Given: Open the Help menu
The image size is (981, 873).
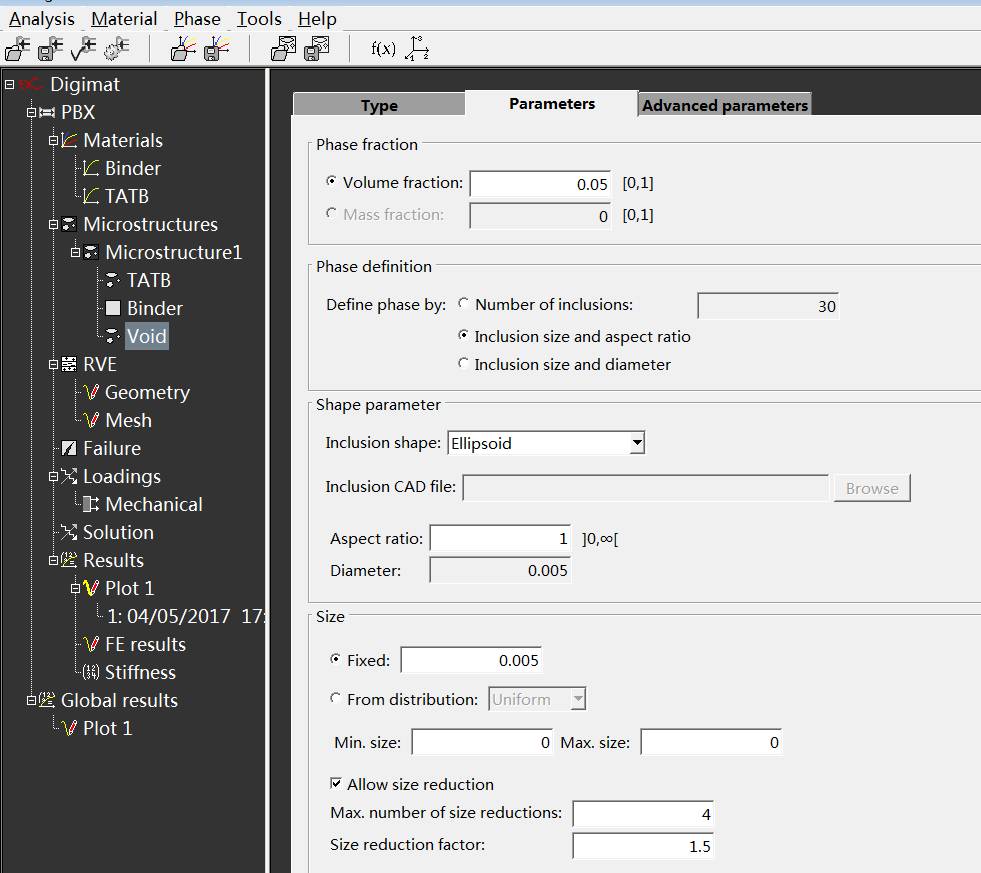Looking at the screenshot, I should pyautogui.click(x=317, y=19).
